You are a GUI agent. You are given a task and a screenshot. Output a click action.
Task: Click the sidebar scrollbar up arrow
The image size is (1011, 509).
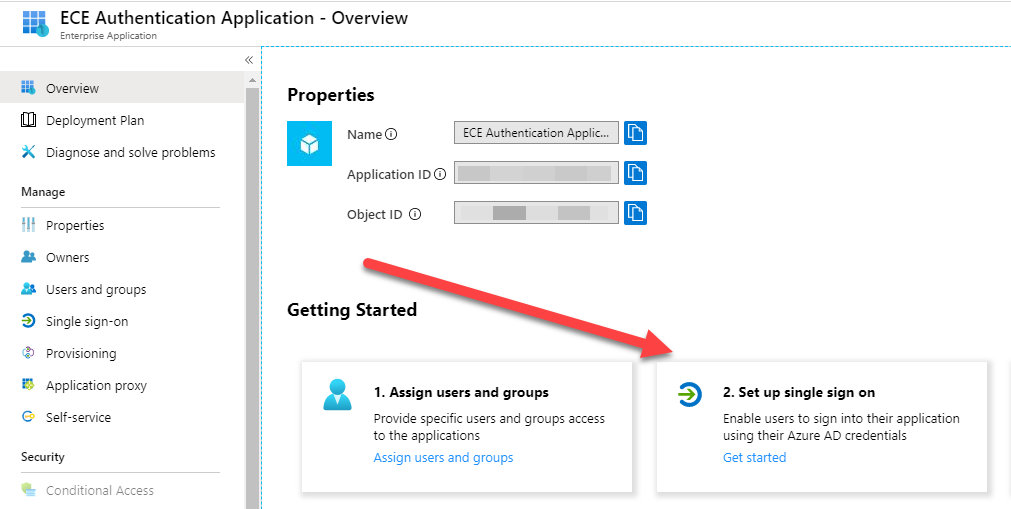tap(252, 81)
